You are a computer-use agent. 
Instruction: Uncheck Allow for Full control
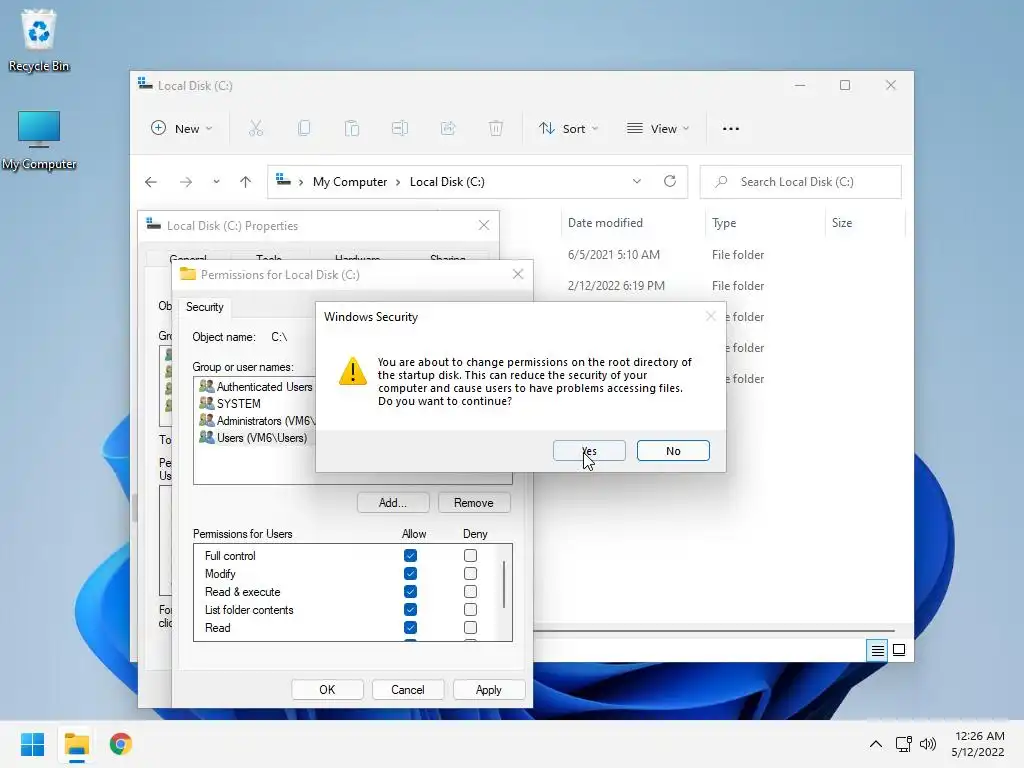pyautogui.click(x=410, y=556)
